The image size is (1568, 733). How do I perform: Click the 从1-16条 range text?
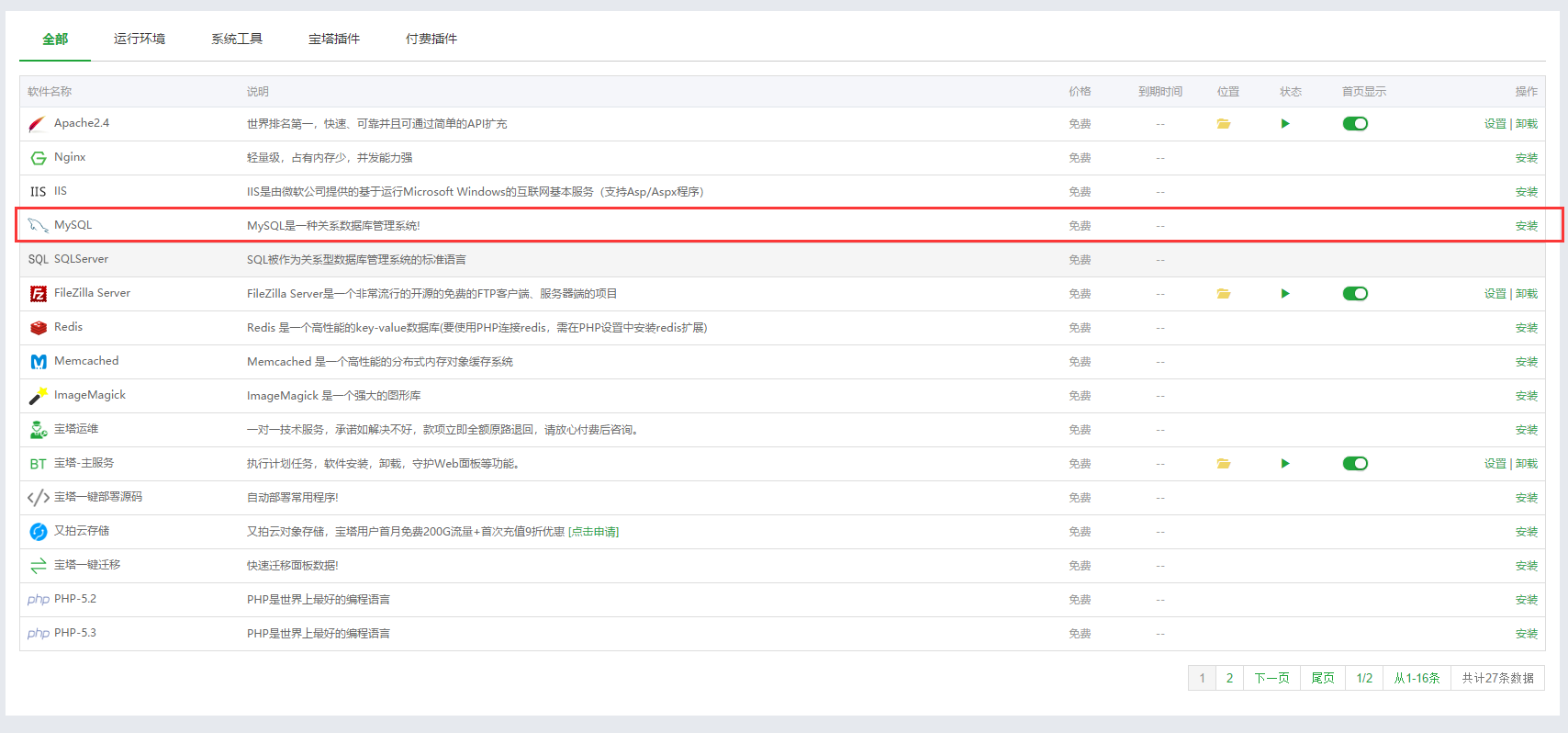coord(1417,678)
